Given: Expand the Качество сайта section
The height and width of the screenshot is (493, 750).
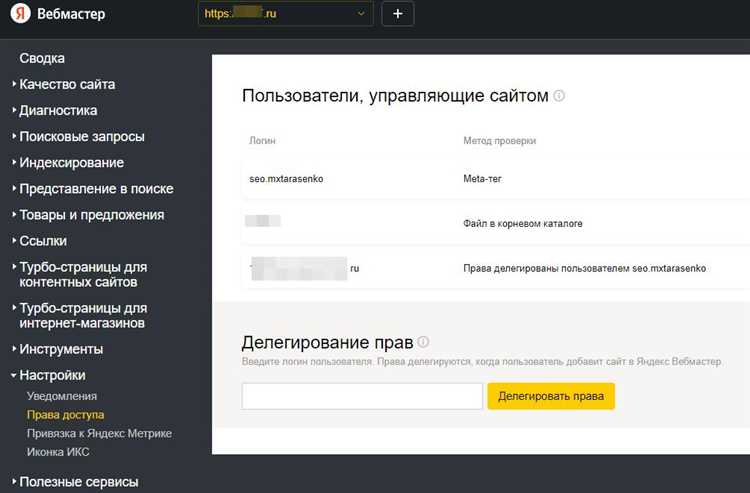Looking at the screenshot, I should click(x=67, y=85).
